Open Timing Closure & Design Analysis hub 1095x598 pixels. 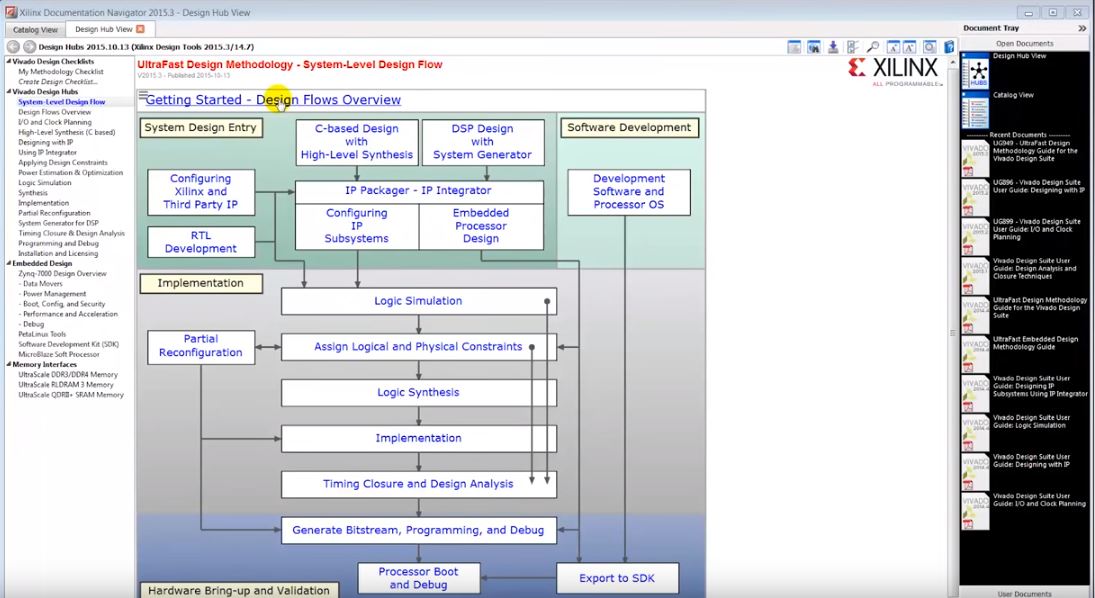71,233
